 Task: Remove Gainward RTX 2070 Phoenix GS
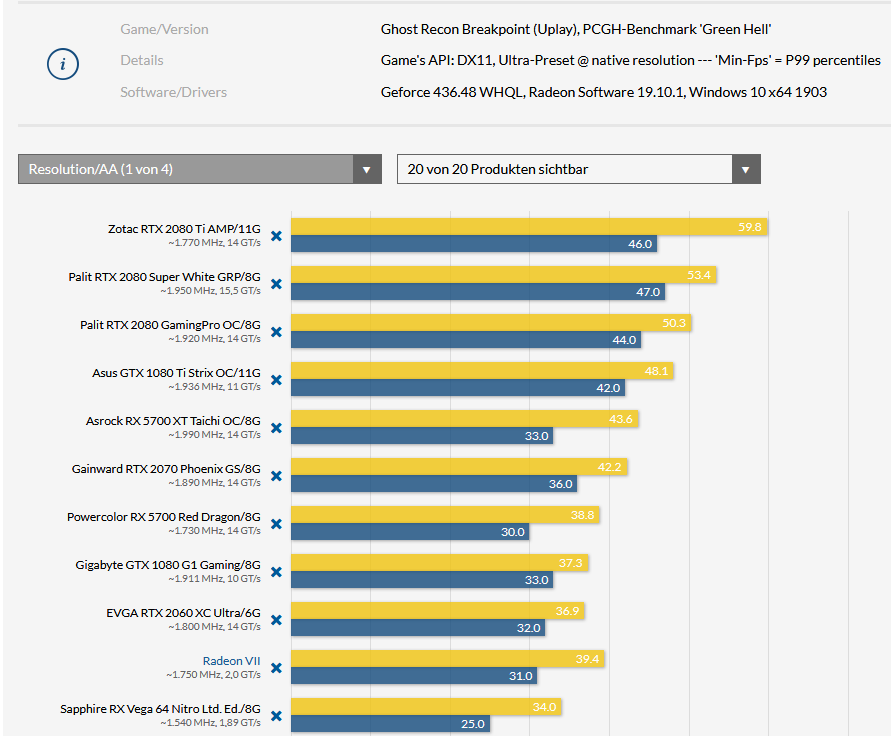[276, 476]
